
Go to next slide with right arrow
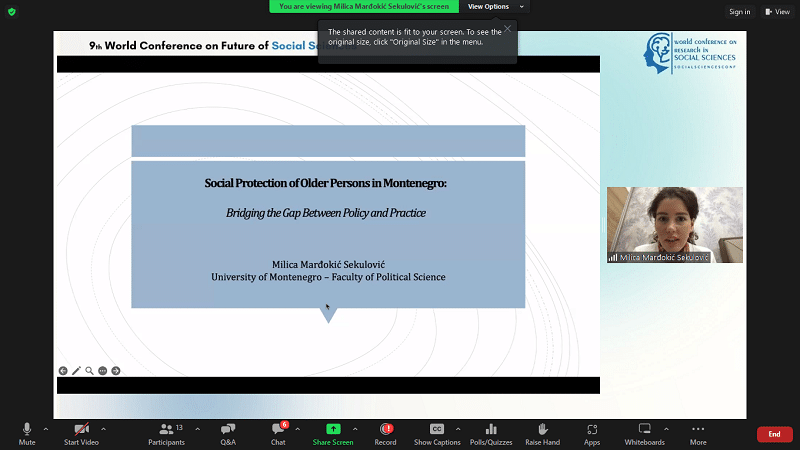(x=116, y=371)
